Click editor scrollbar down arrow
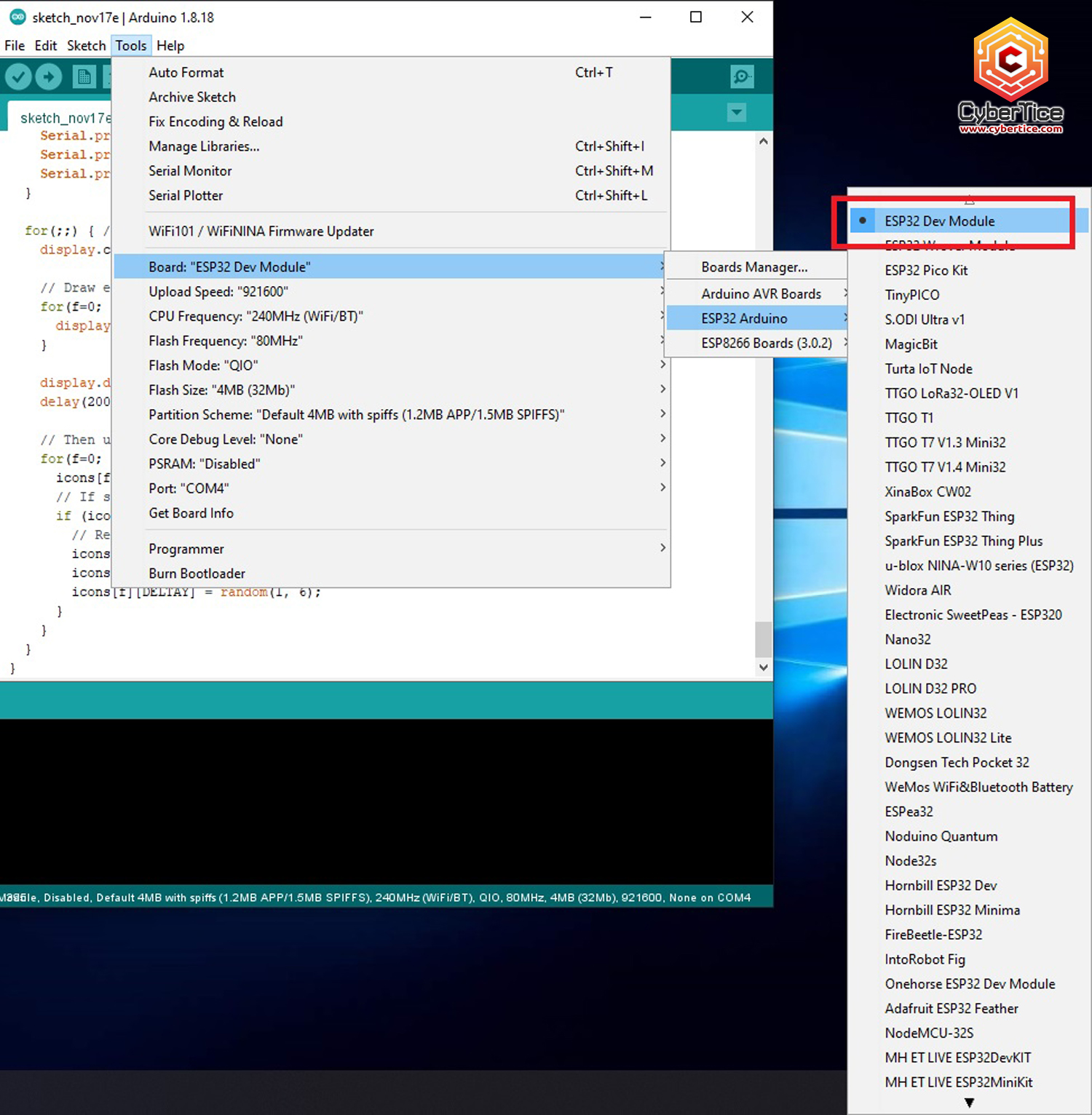This screenshot has height=1115, width=1092. tap(763, 667)
